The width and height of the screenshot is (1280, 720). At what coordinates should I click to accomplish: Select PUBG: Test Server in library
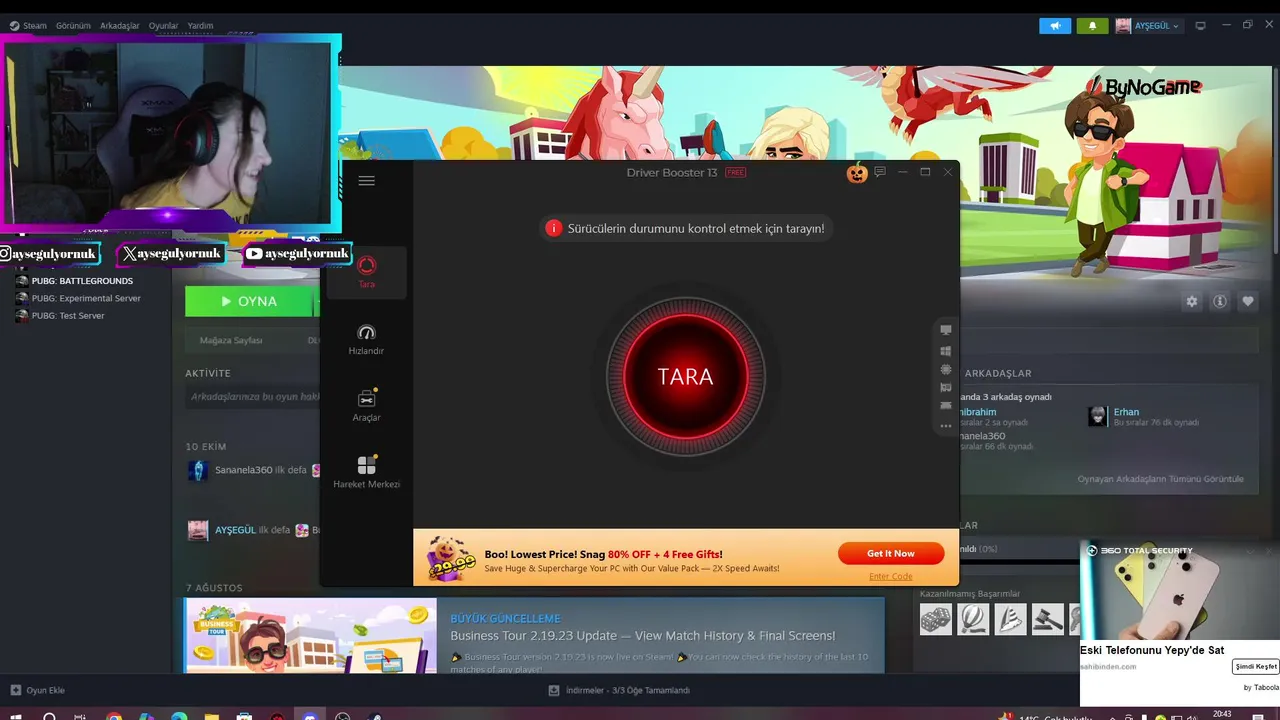[59, 315]
